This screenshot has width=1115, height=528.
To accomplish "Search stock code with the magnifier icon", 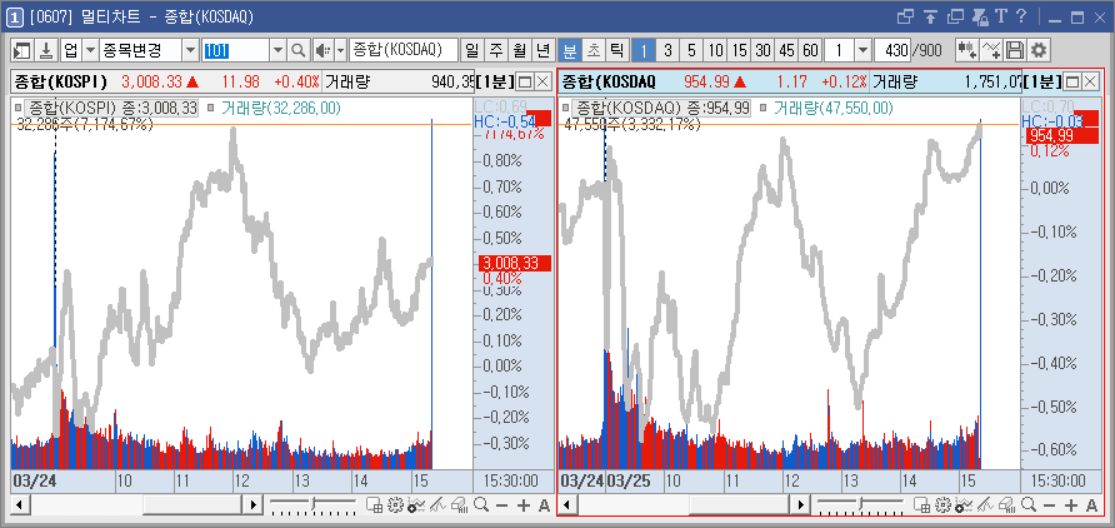I will point(299,50).
